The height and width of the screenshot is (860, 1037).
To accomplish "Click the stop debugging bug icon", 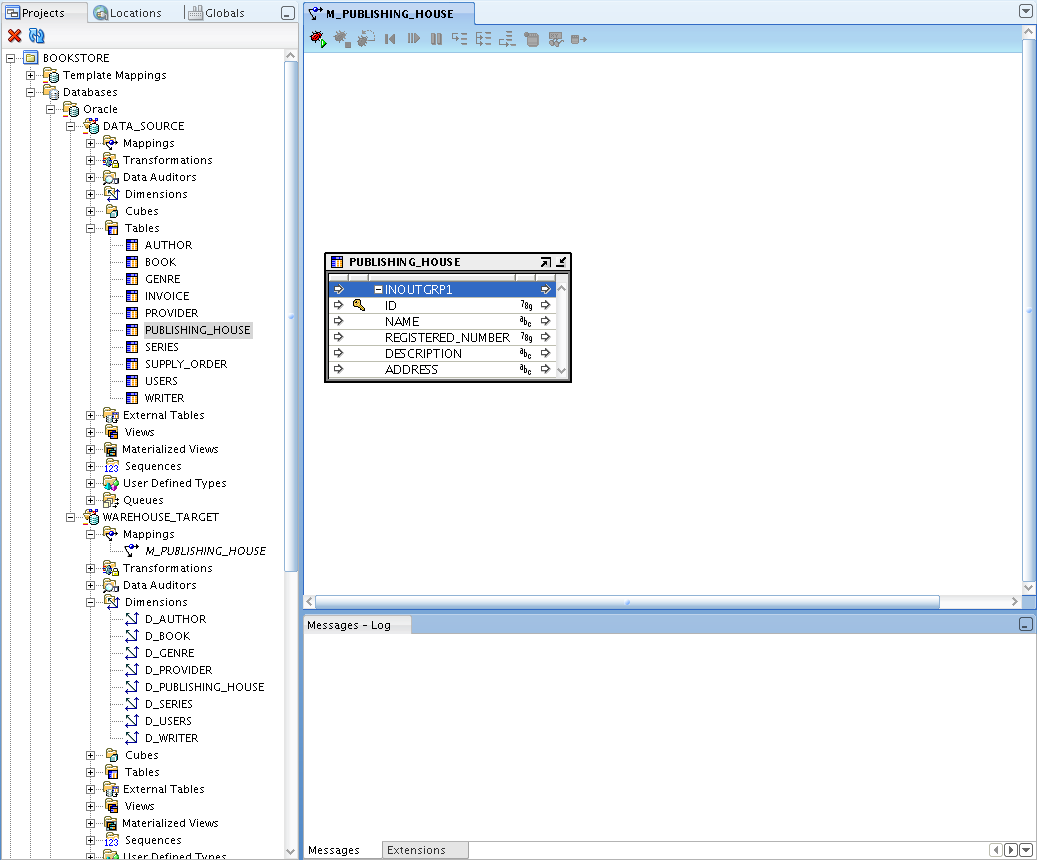I will click(342, 39).
